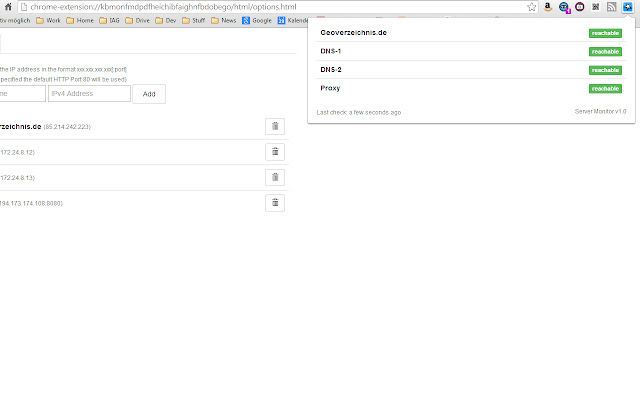Select Geoverzeichnis.de in the monitor popup
The image size is (640, 400).
click(353, 33)
